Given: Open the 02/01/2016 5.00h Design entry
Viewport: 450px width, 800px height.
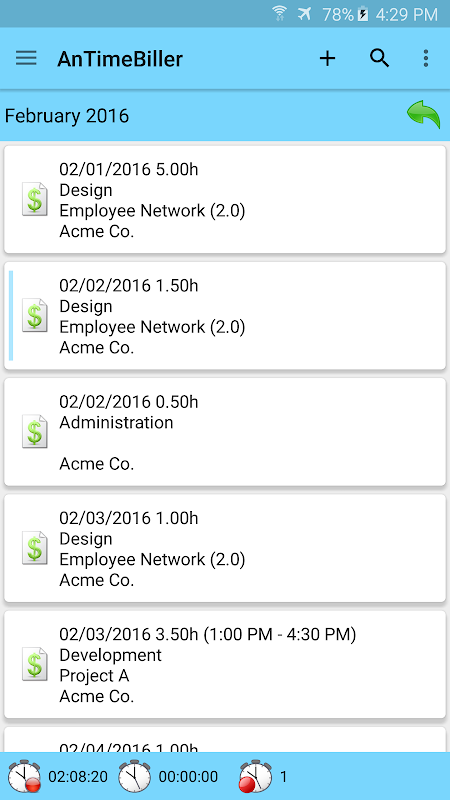Looking at the screenshot, I should pyautogui.click(x=225, y=199).
